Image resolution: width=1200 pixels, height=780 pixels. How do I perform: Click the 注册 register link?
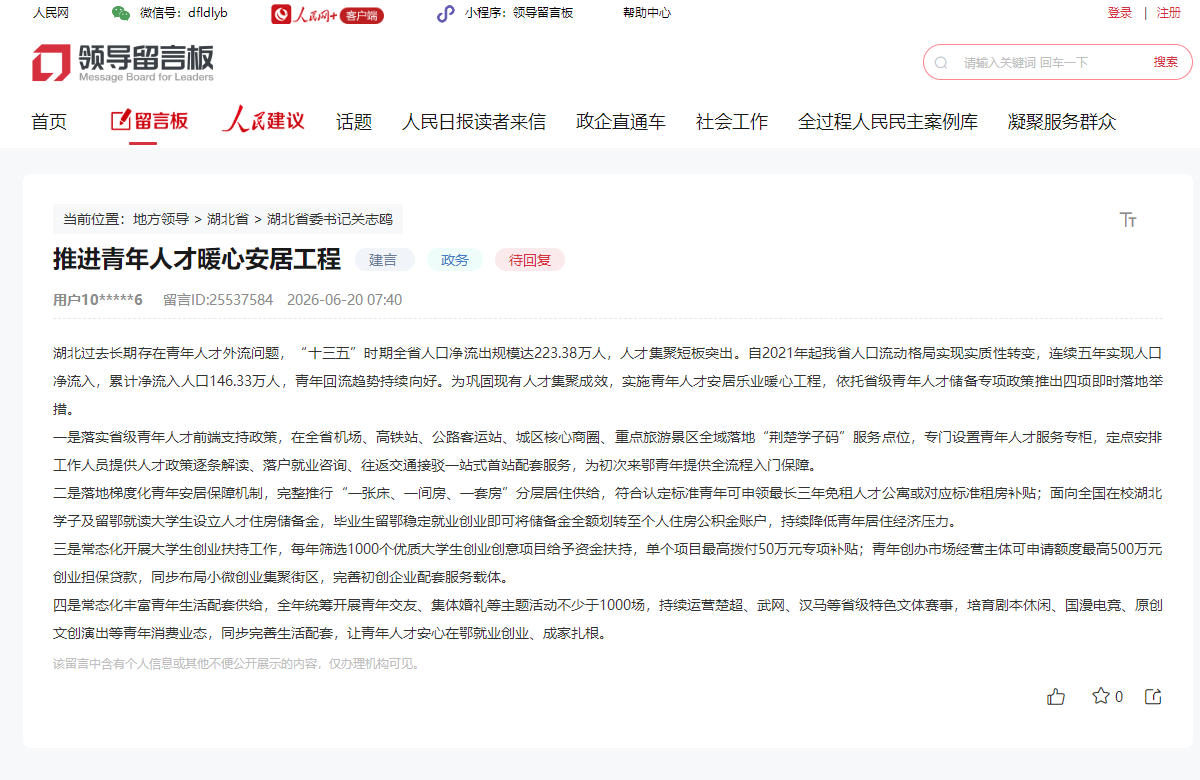pos(1169,13)
